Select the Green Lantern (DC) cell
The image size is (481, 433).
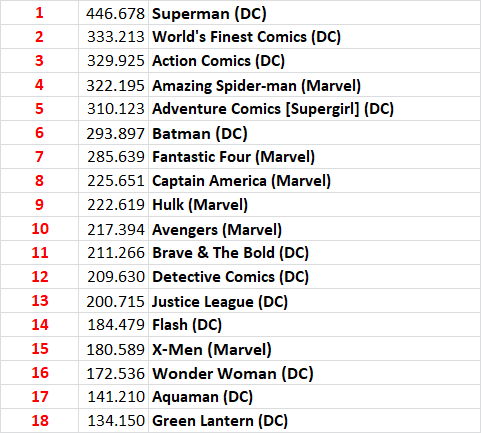click(x=314, y=421)
